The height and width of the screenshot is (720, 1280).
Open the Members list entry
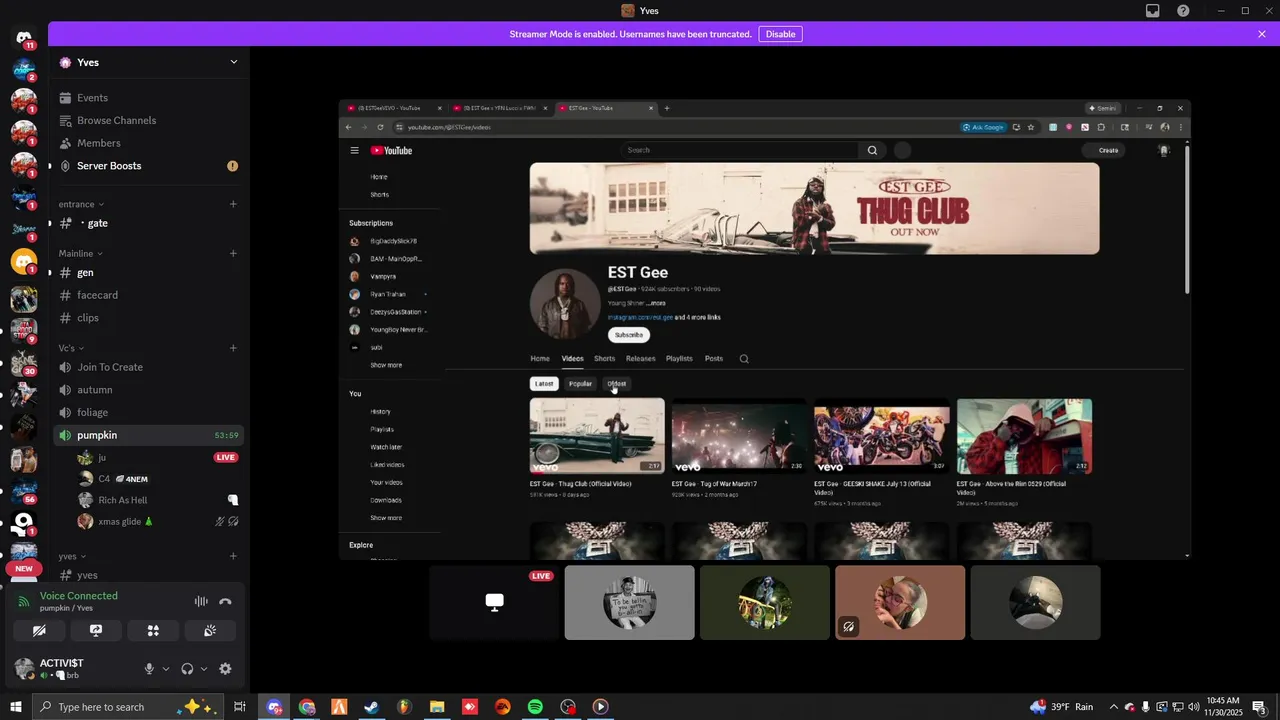(149, 143)
